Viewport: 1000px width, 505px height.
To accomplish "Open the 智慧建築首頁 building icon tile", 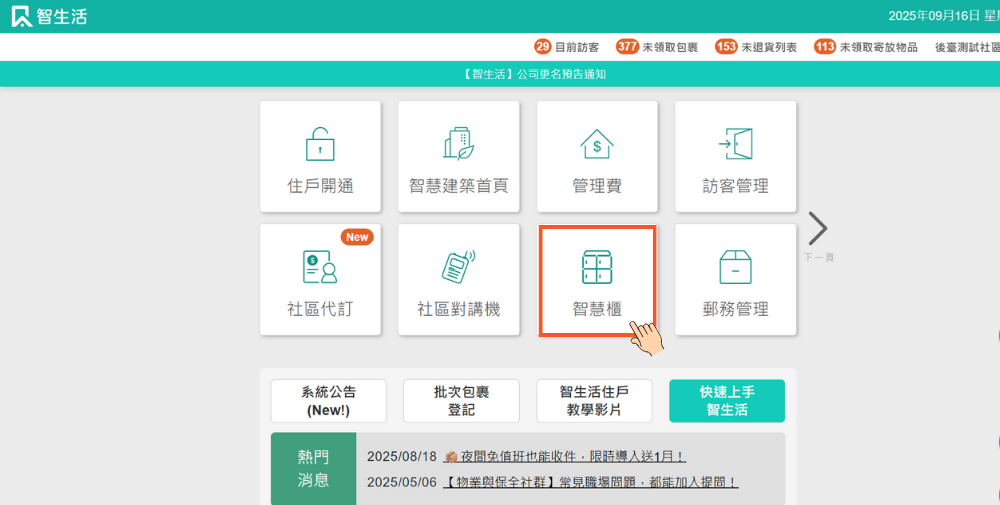I will [458, 157].
